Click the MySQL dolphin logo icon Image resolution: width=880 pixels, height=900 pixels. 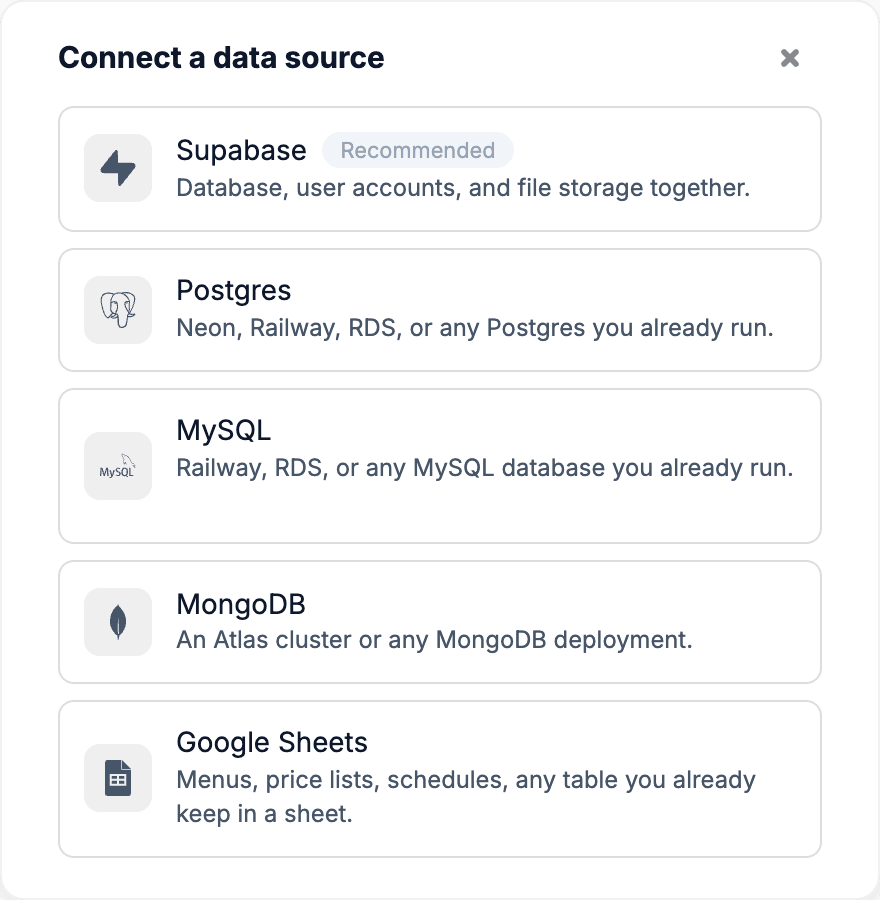click(118, 466)
